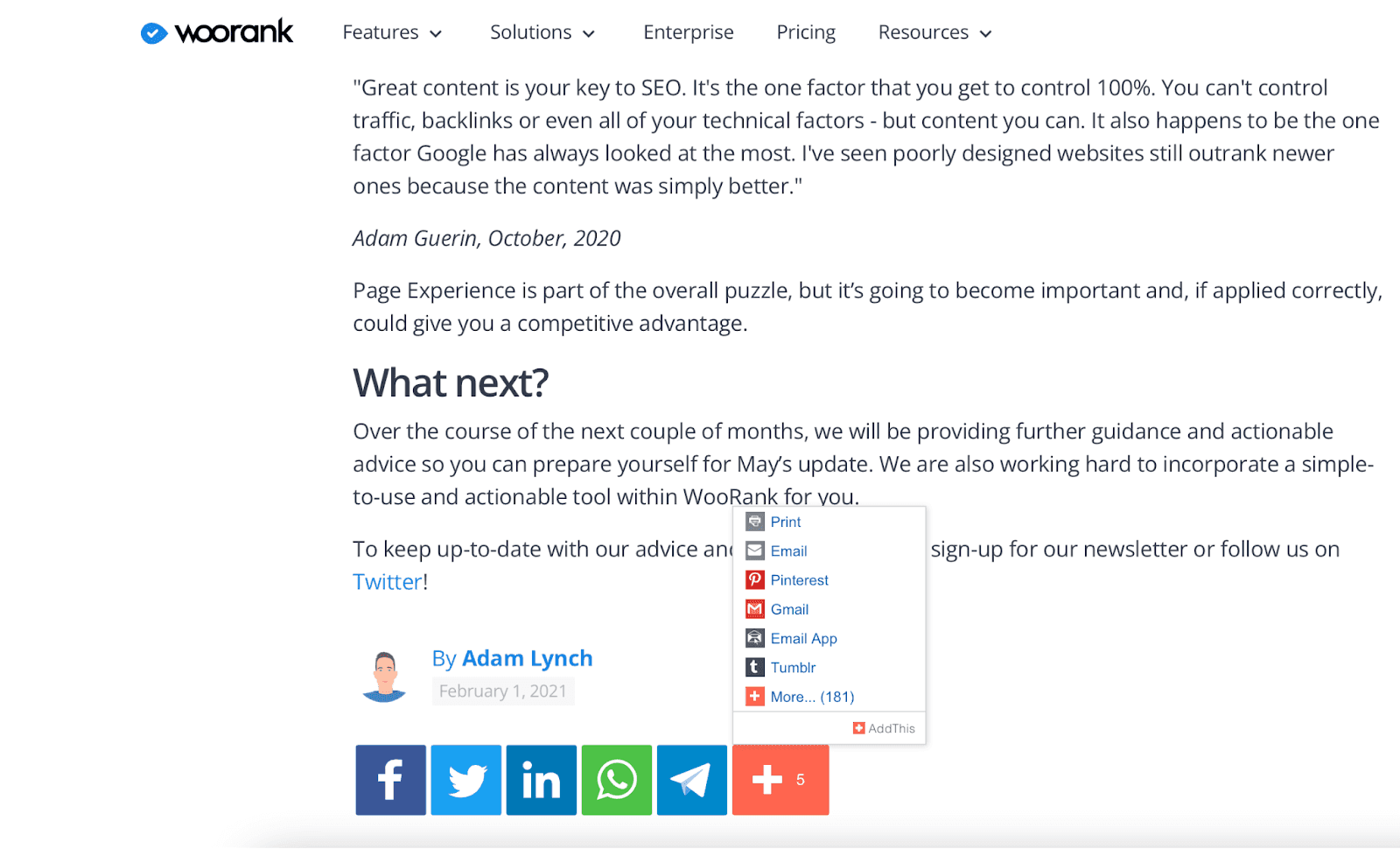Share the article on Facebook
The height and width of the screenshot is (849, 1400).
click(390, 780)
